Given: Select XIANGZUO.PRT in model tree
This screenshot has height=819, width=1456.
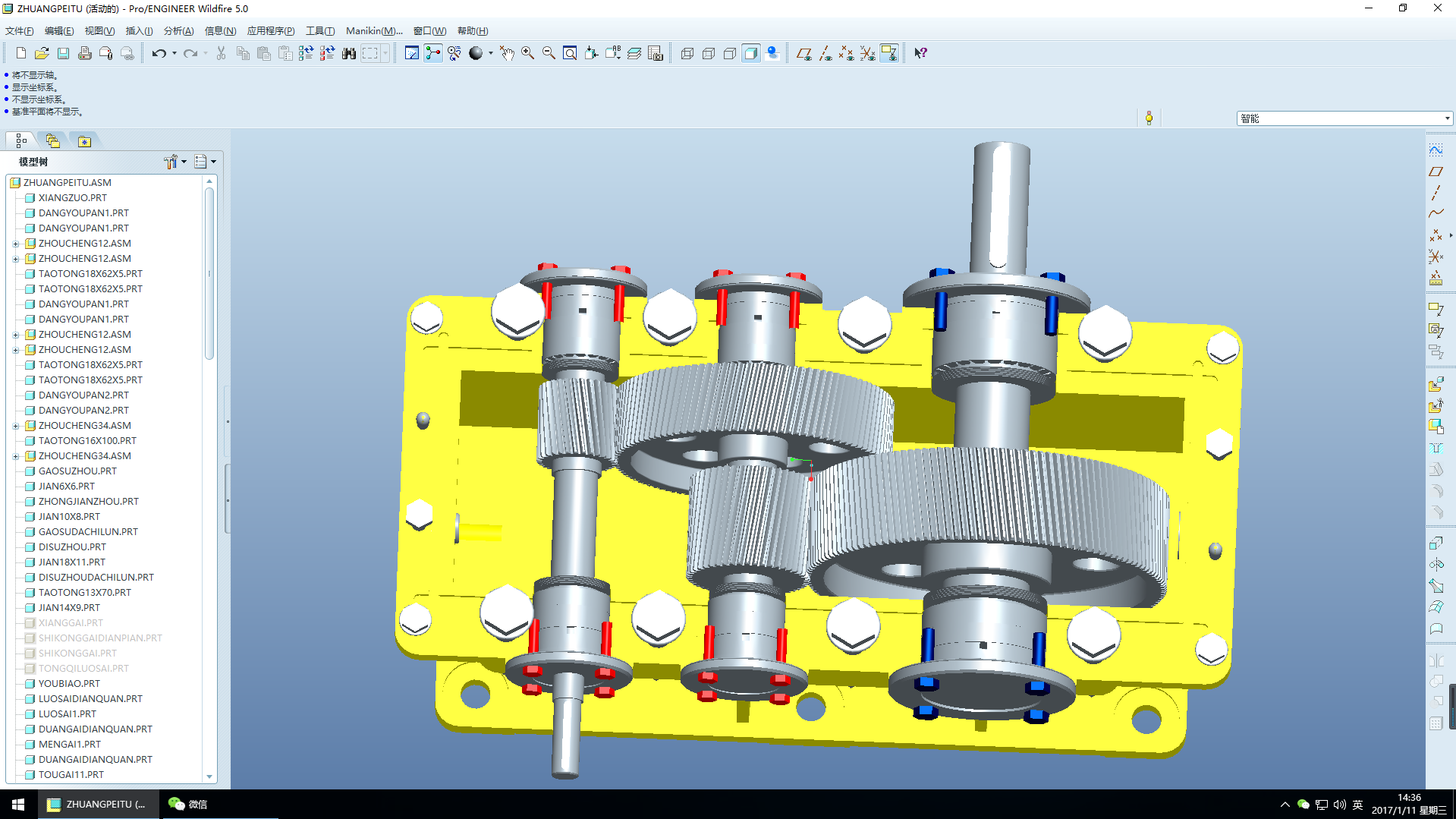Looking at the screenshot, I should 73,198.
